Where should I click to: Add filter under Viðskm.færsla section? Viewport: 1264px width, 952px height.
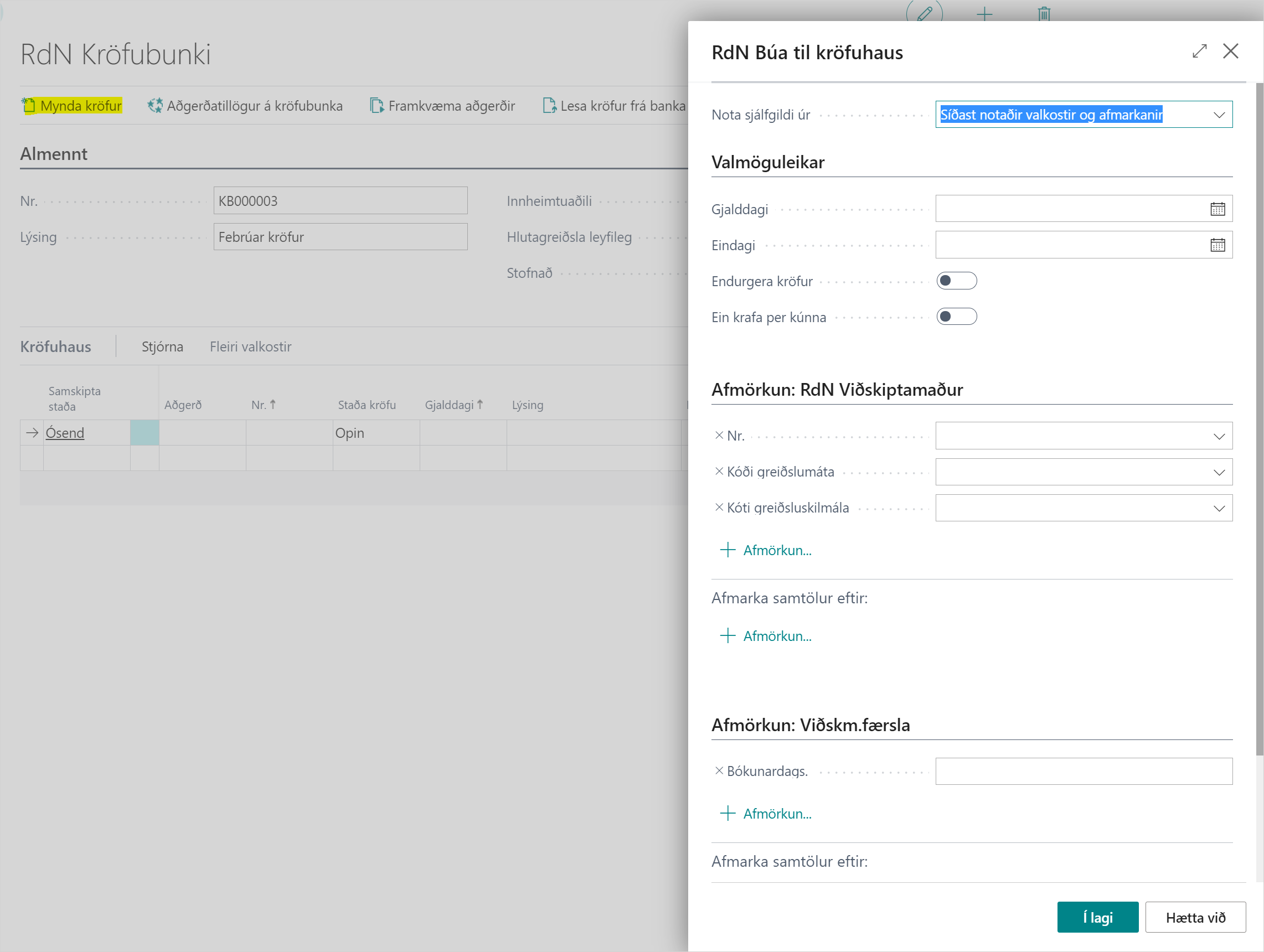pos(765,813)
